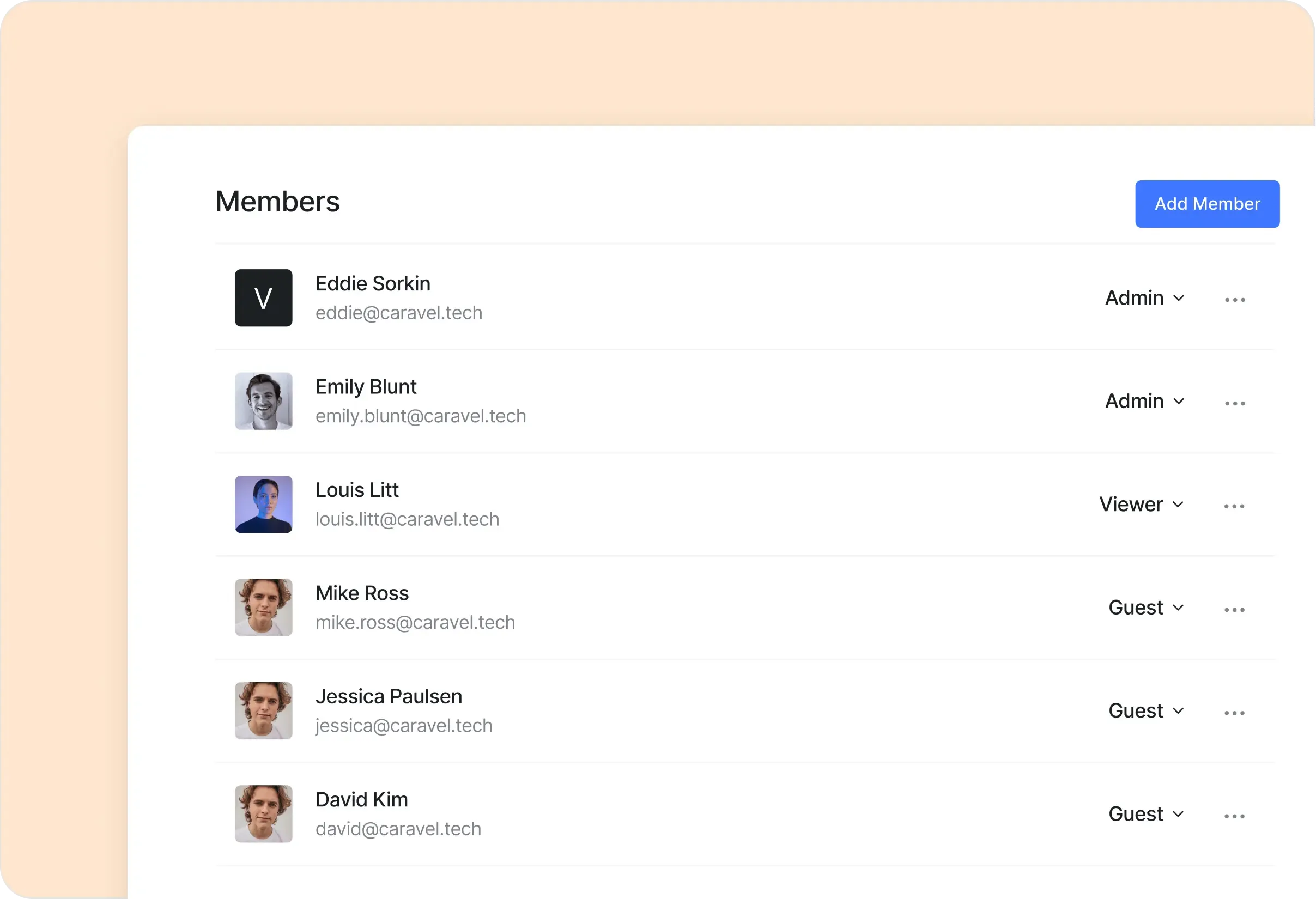Select the Jessica Paulsen member name

coord(389,696)
